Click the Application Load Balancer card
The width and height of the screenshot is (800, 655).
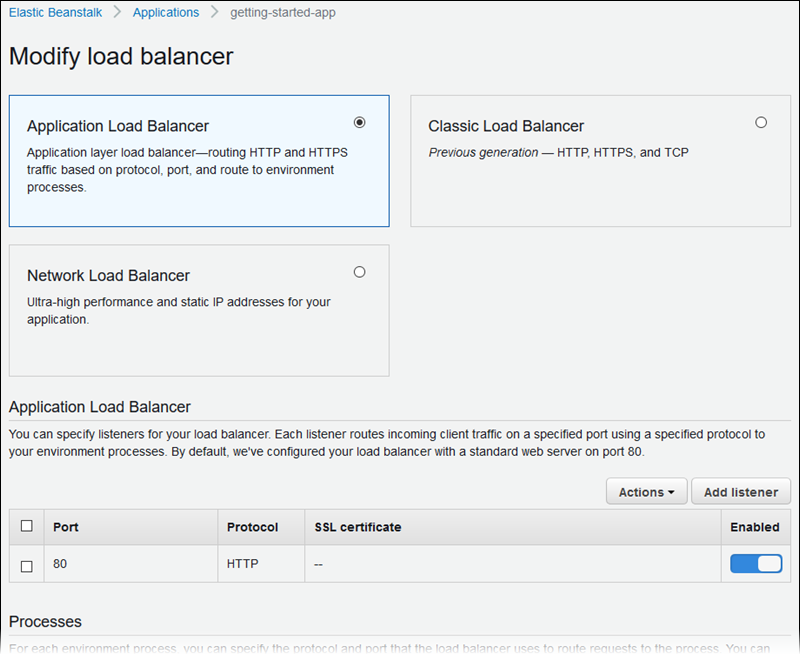point(198,160)
